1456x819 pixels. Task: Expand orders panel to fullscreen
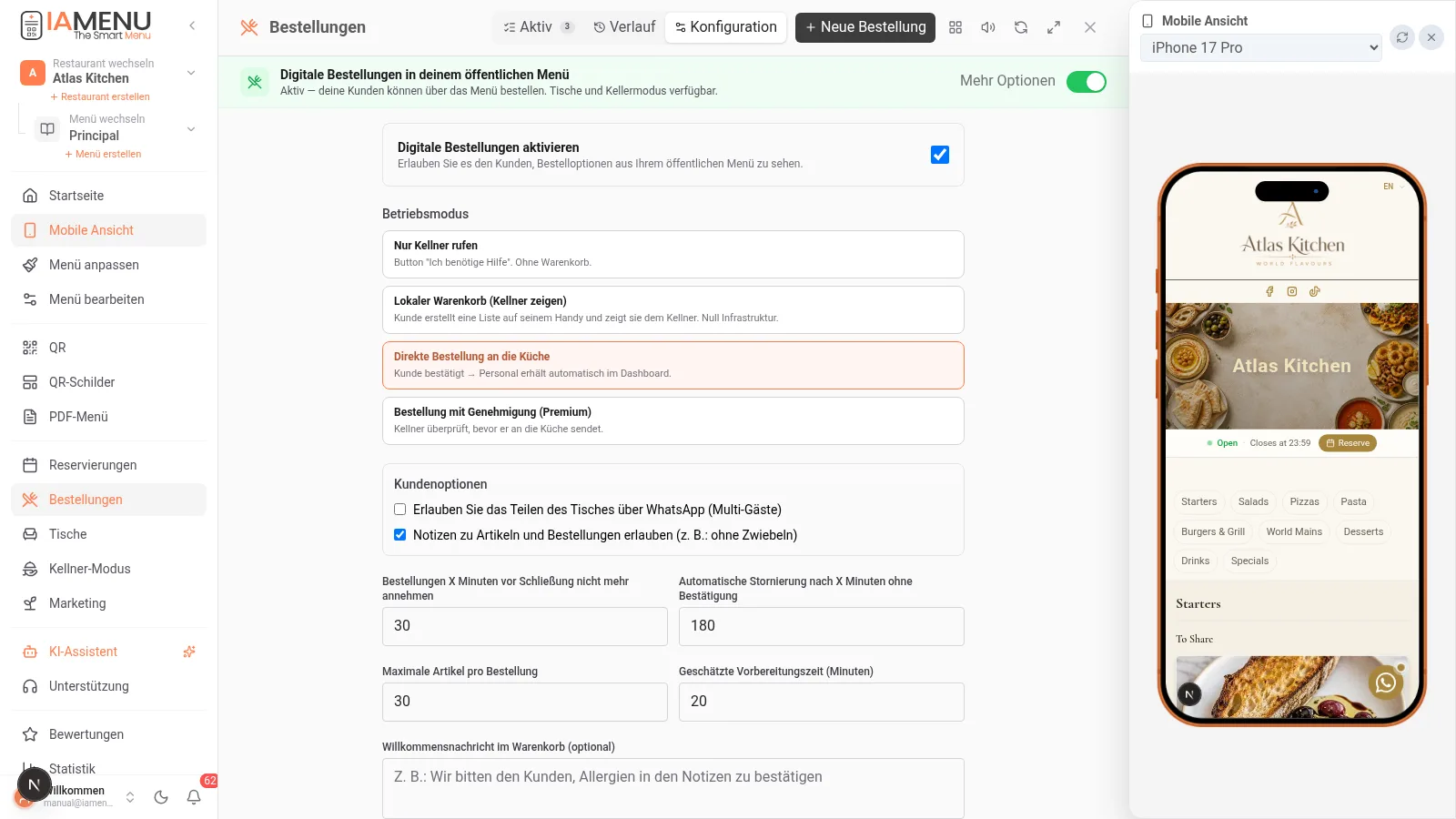[x=1054, y=27]
